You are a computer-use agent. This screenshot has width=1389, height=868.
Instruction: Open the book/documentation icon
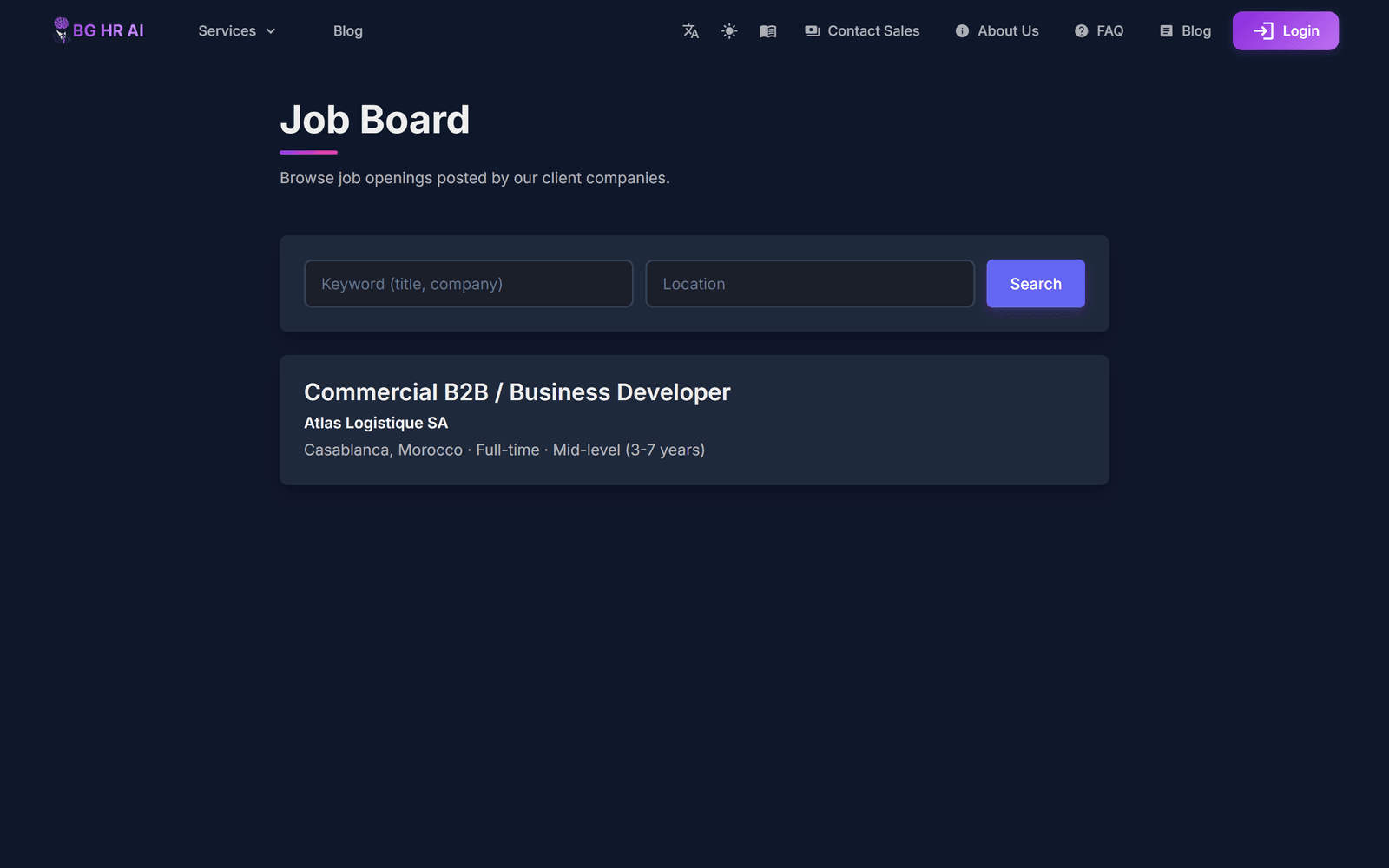(768, 31)
